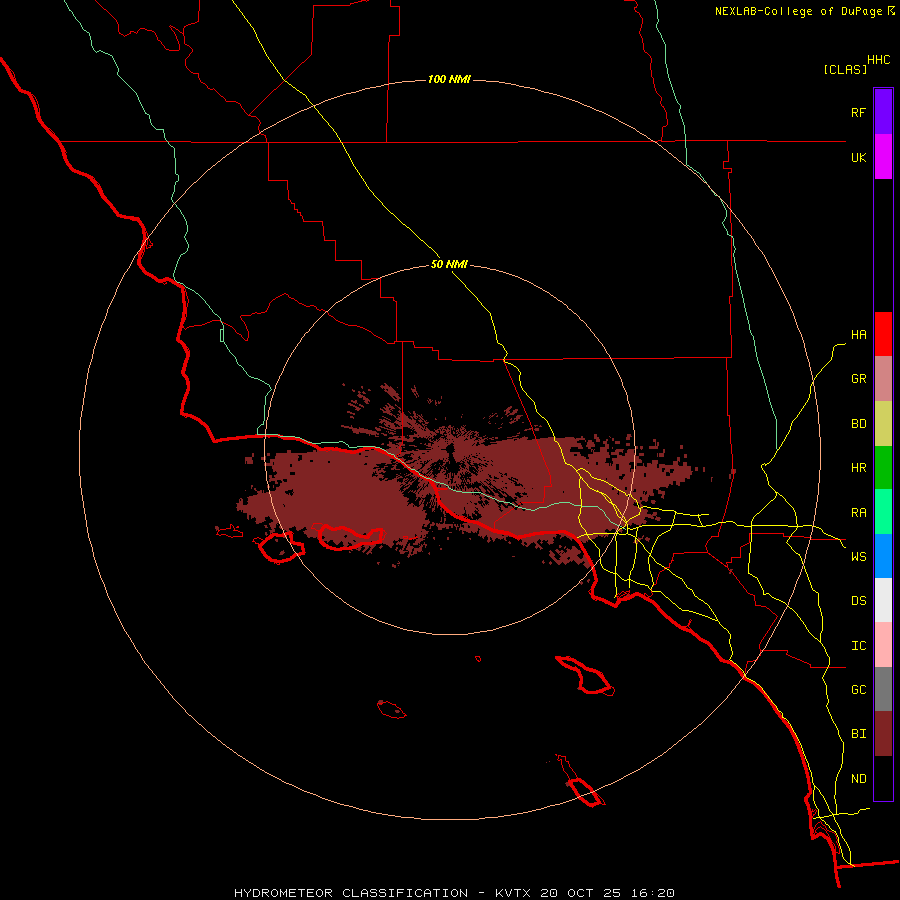
Task: Click the green HR legend swatch
Action: [x=883, y=468]
